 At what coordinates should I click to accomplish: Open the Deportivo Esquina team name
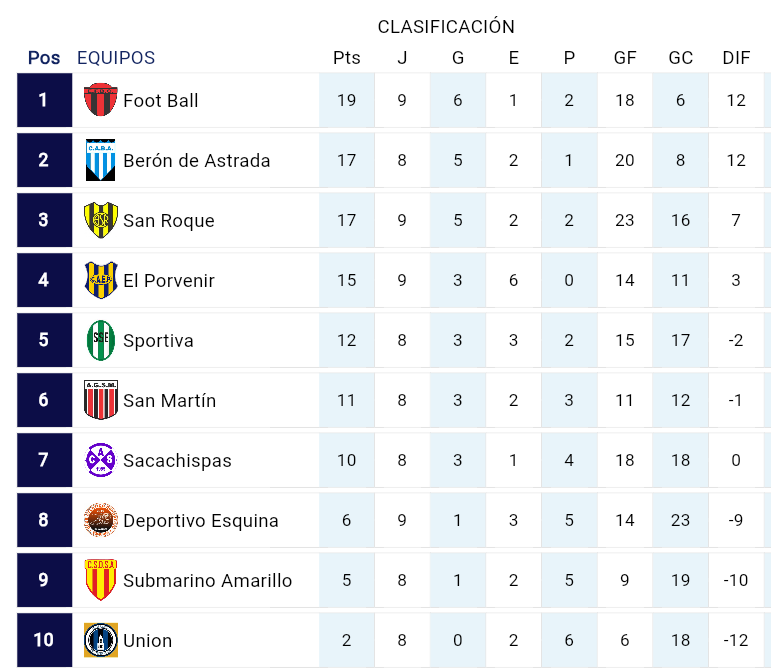click(x=200, y=520)
